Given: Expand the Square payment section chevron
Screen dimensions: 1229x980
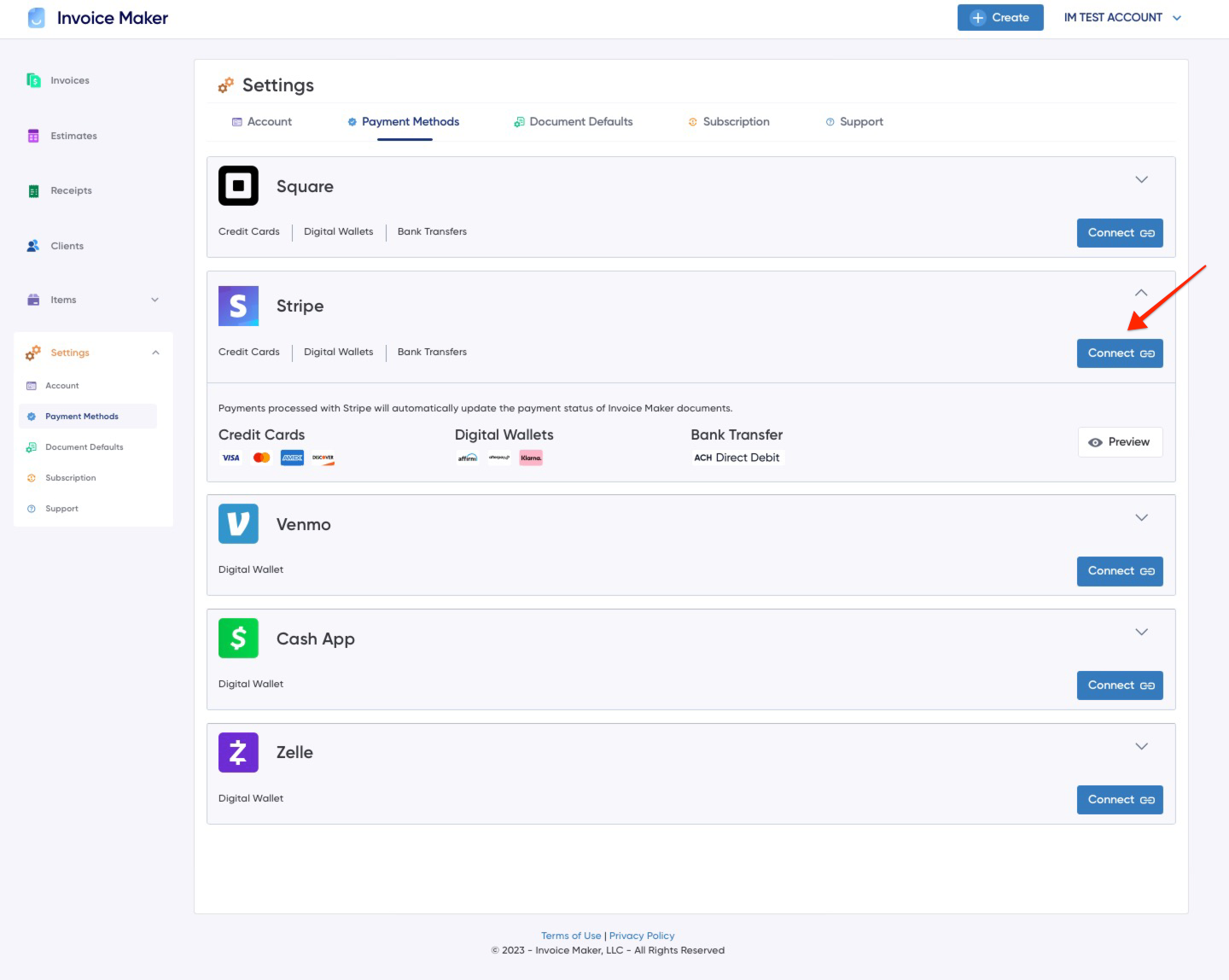Looking at the screenshot, I should click(1141, 179).
